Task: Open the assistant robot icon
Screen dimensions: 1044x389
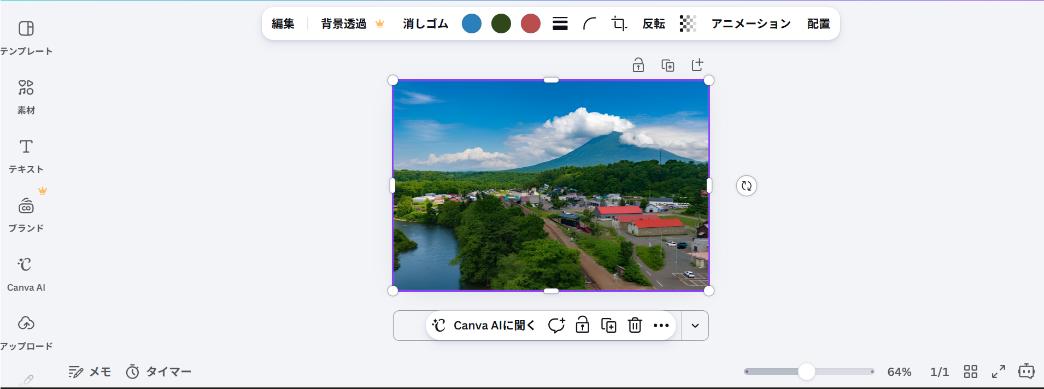Action: [1026, 371]
